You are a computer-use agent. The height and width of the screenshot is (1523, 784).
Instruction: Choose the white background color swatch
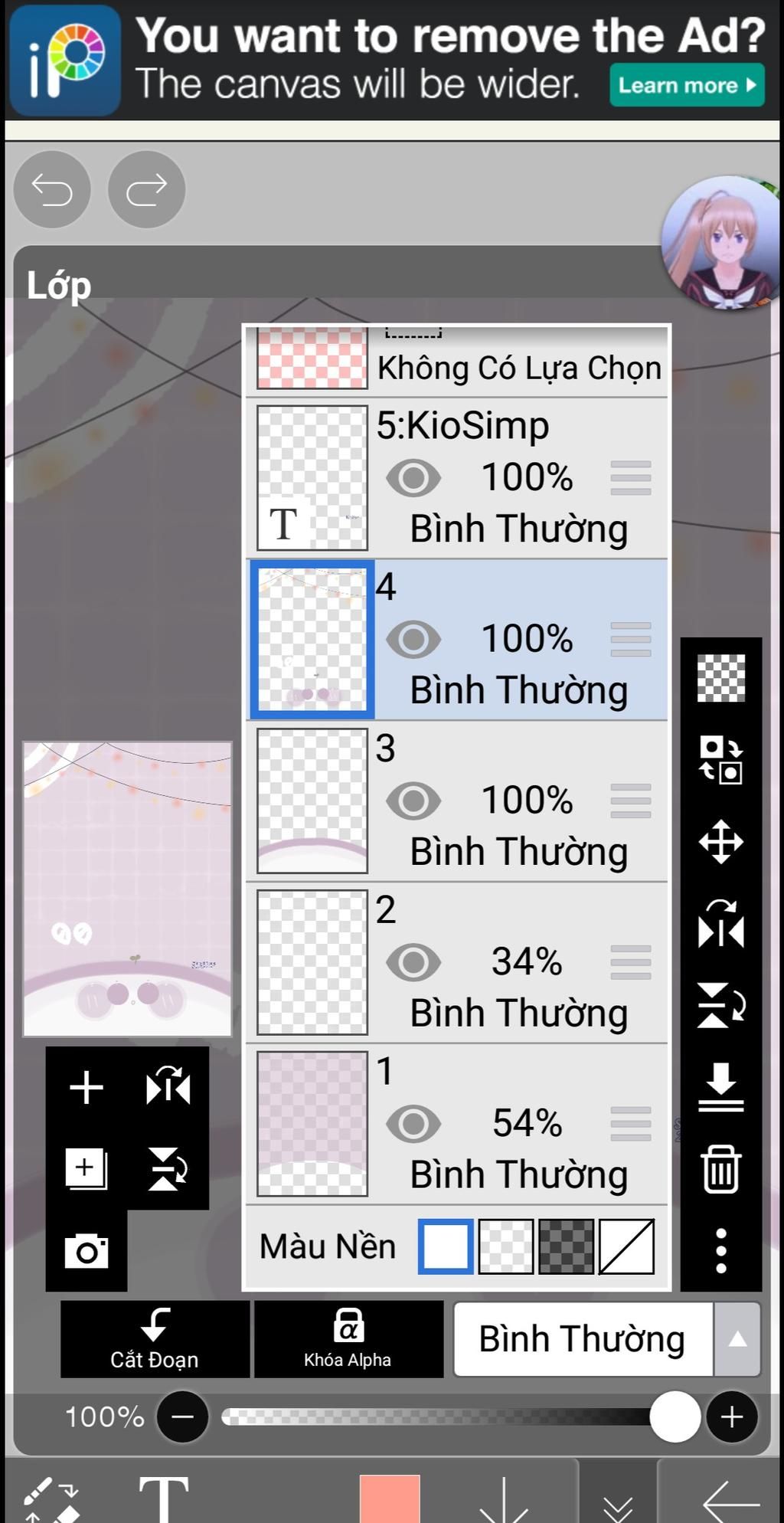(446, 1246)
